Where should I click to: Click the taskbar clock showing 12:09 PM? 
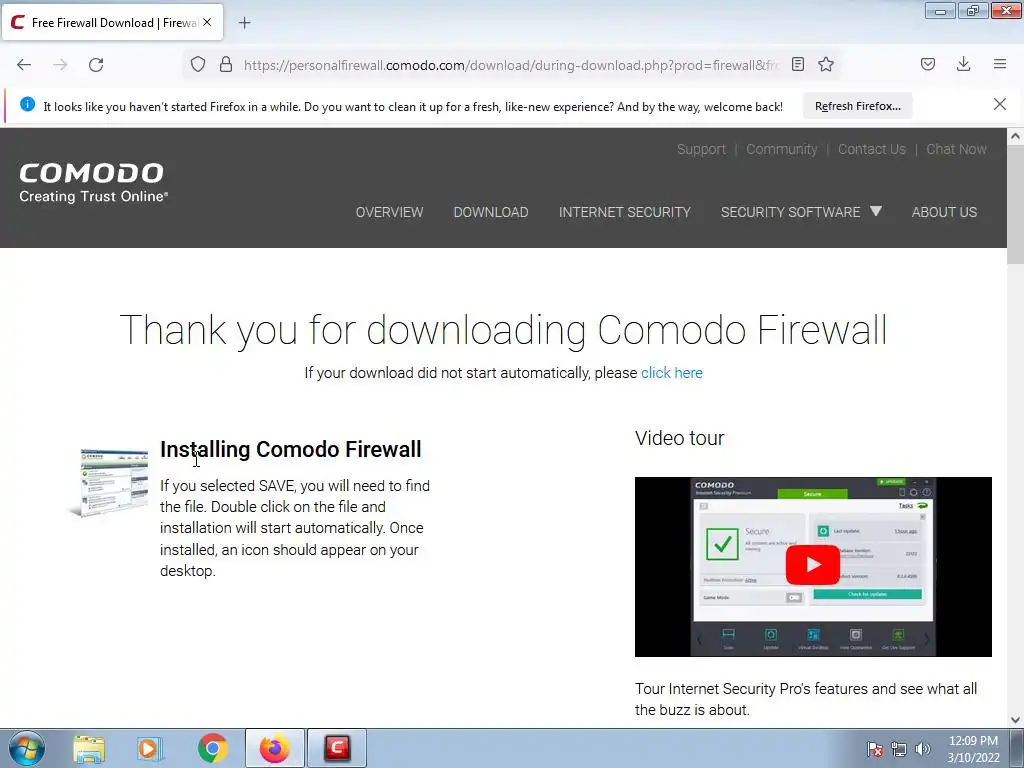click(x=973, y=749)
